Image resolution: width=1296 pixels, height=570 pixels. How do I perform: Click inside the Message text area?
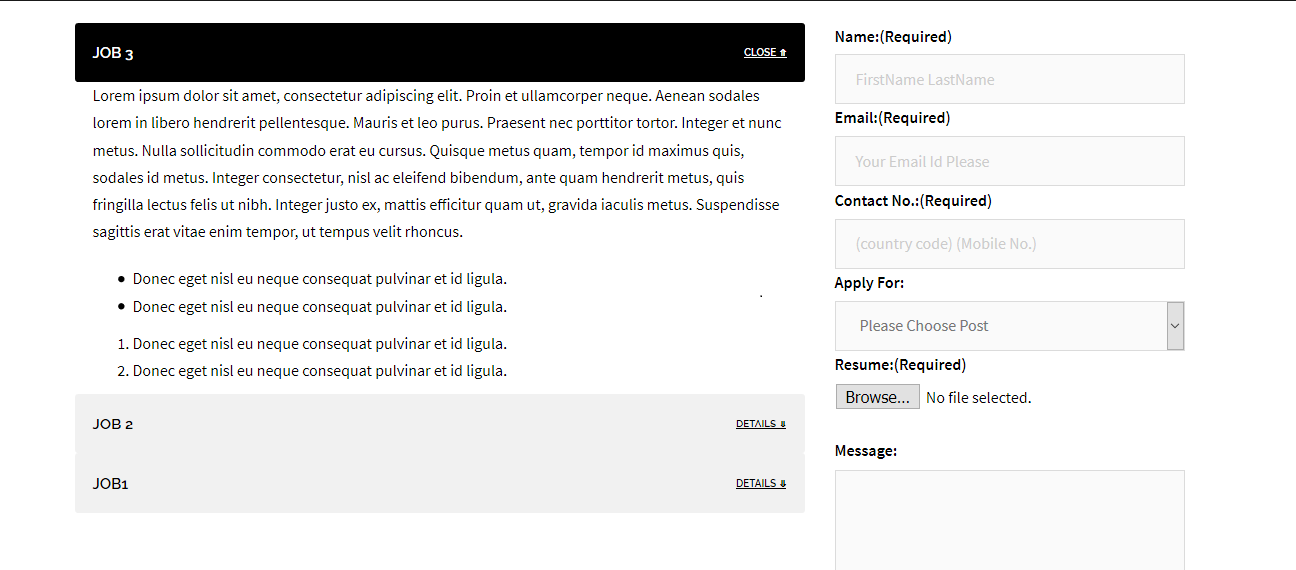(1009, 520)
